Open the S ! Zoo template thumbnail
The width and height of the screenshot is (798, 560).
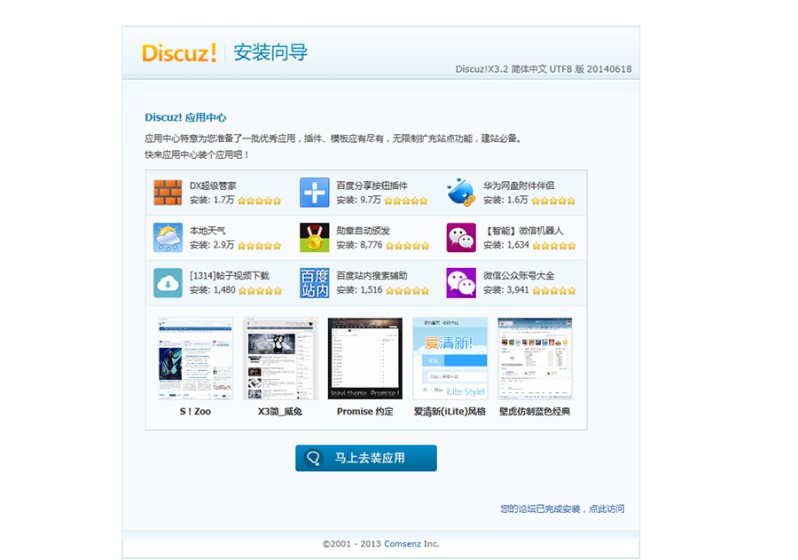pos(195,358)
